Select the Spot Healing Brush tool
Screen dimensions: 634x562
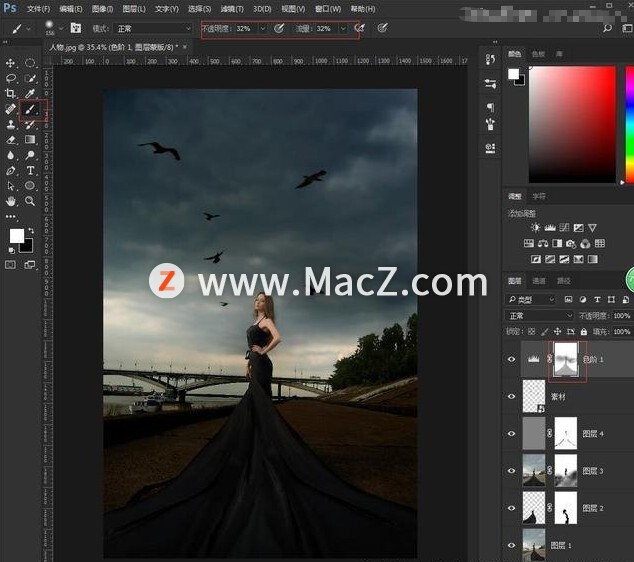click(10, 109)
